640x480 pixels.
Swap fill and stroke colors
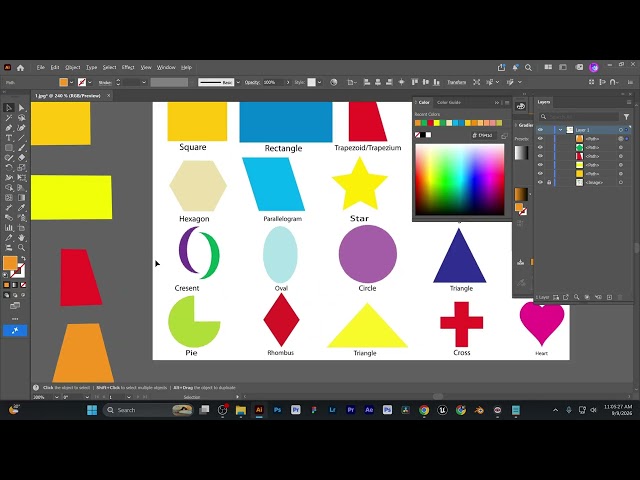23,258
